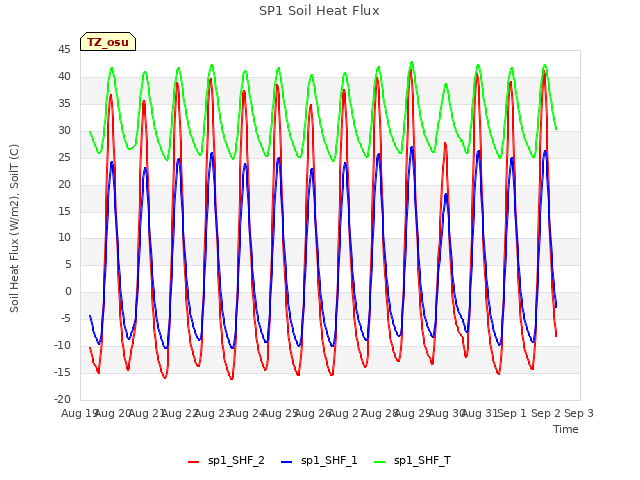Screen dimensions: 640x480
Task: Click the red sp1_SHF_2 legend swatch
Action: 193,462
